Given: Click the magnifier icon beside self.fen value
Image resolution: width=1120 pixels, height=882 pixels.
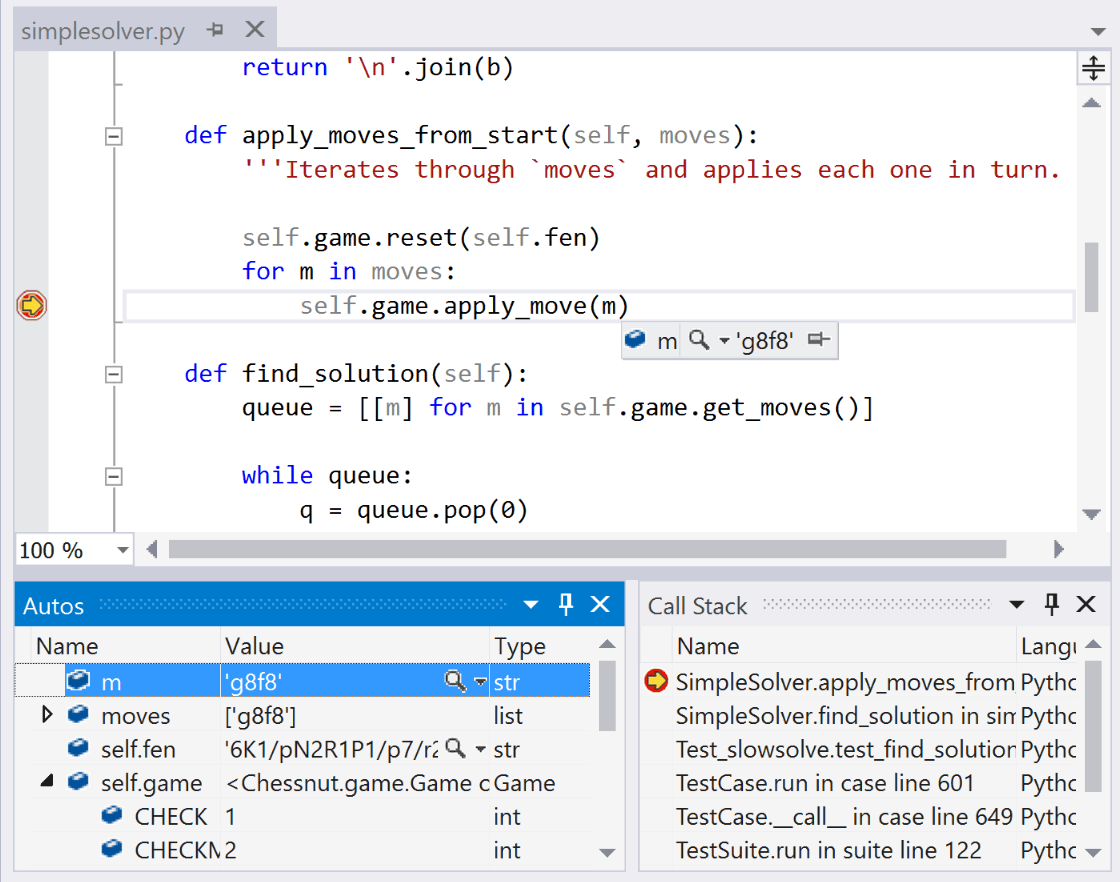Looking at the screenshot, I should [x=454, y=749].
